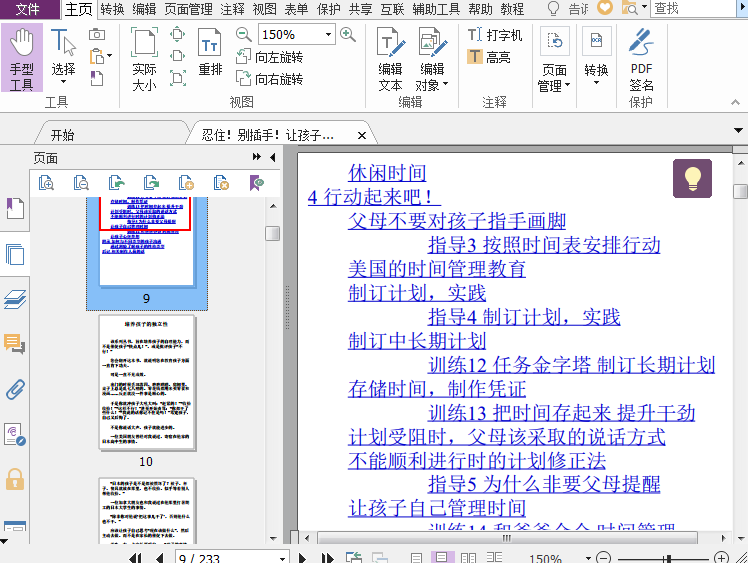The width and height of the screenshot is (748, 563).
Task: Open the Page Management ribbon button
Action: coord(554,59)
